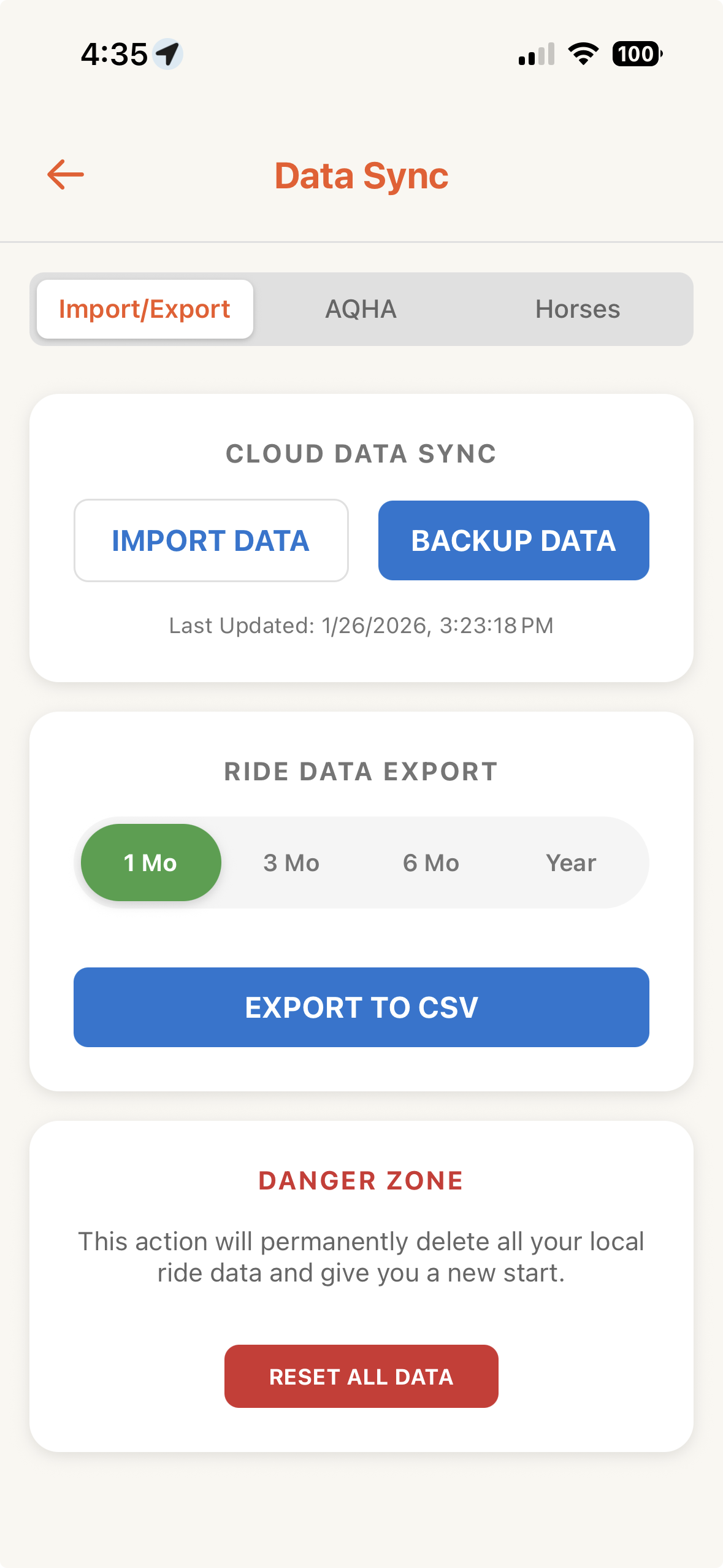Click Export To CSV
The image size is (723, 1568).
[x=361, y=1007]
